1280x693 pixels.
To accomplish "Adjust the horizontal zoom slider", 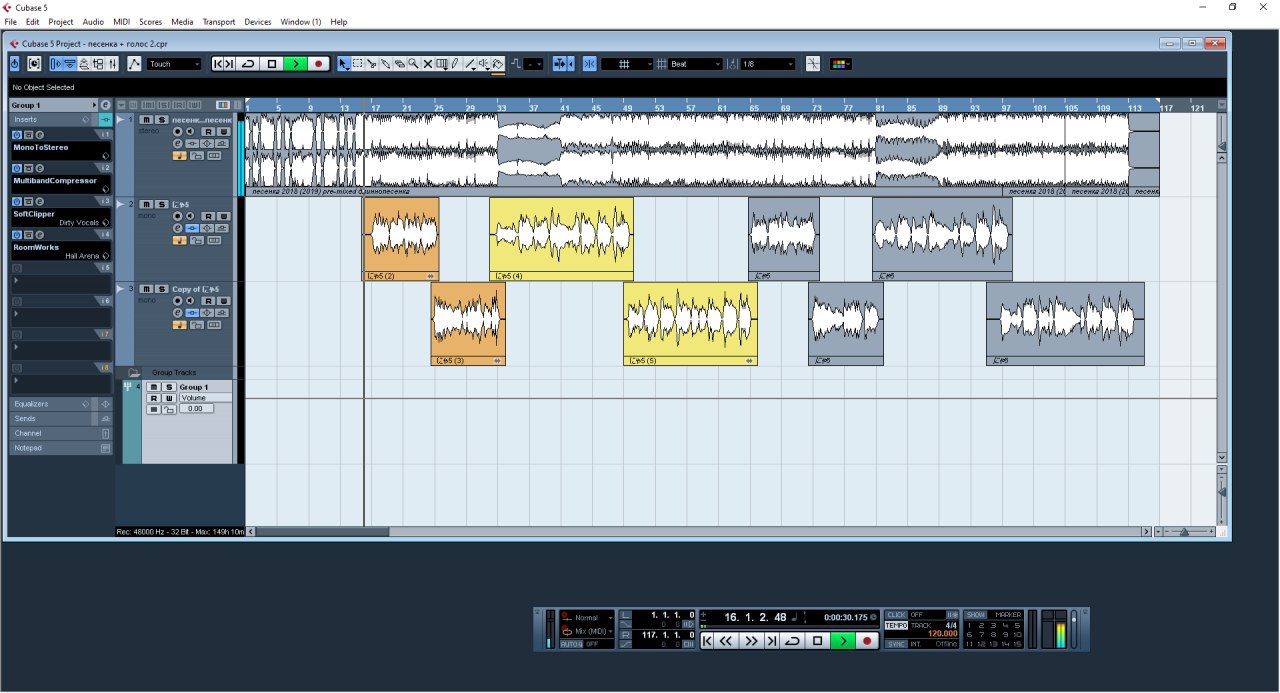I will [1184, 532].
